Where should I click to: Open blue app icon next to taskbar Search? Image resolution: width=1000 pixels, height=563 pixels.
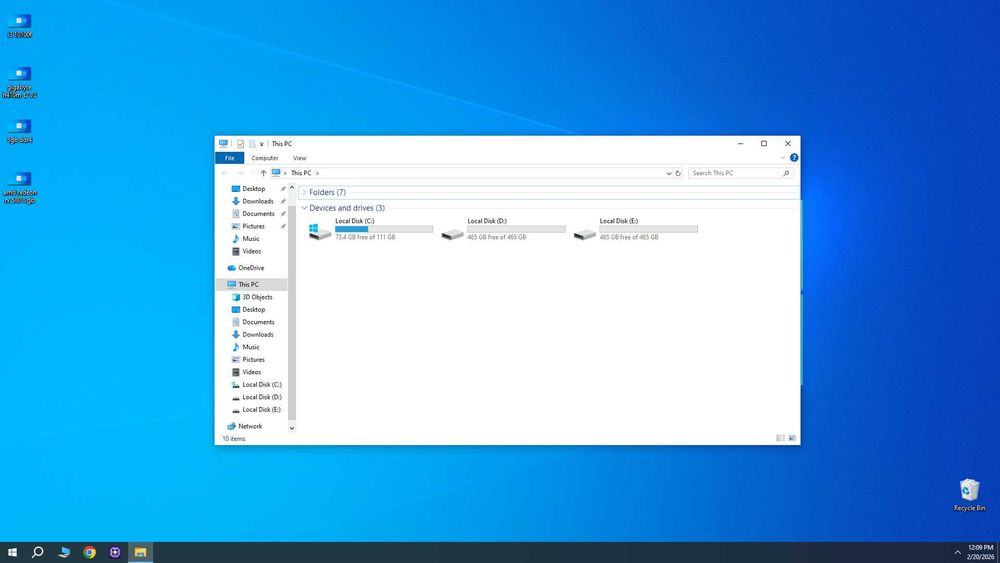pos(64,552)
